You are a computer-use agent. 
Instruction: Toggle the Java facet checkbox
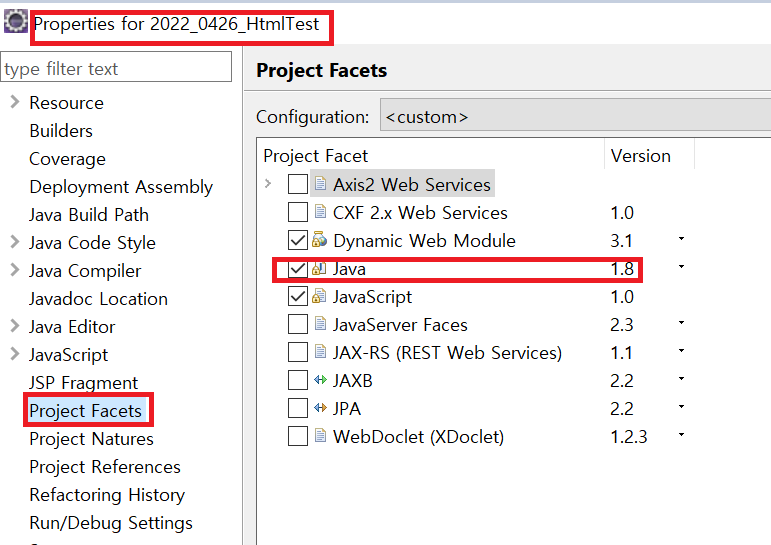tap(298, 269)
